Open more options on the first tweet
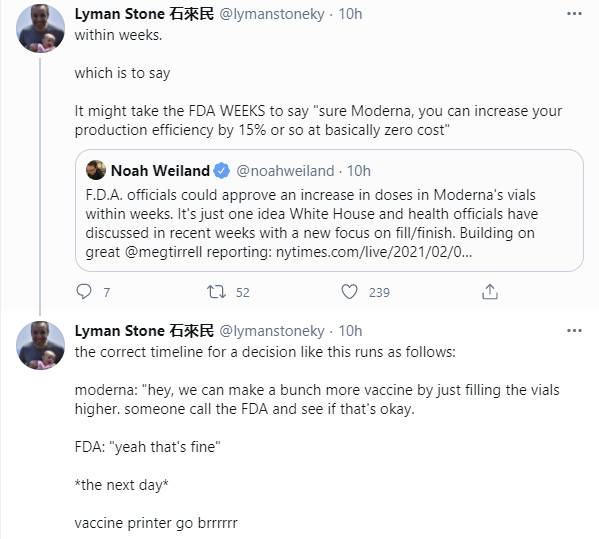Viewport: 599px width, 539px height. point(574,14)
